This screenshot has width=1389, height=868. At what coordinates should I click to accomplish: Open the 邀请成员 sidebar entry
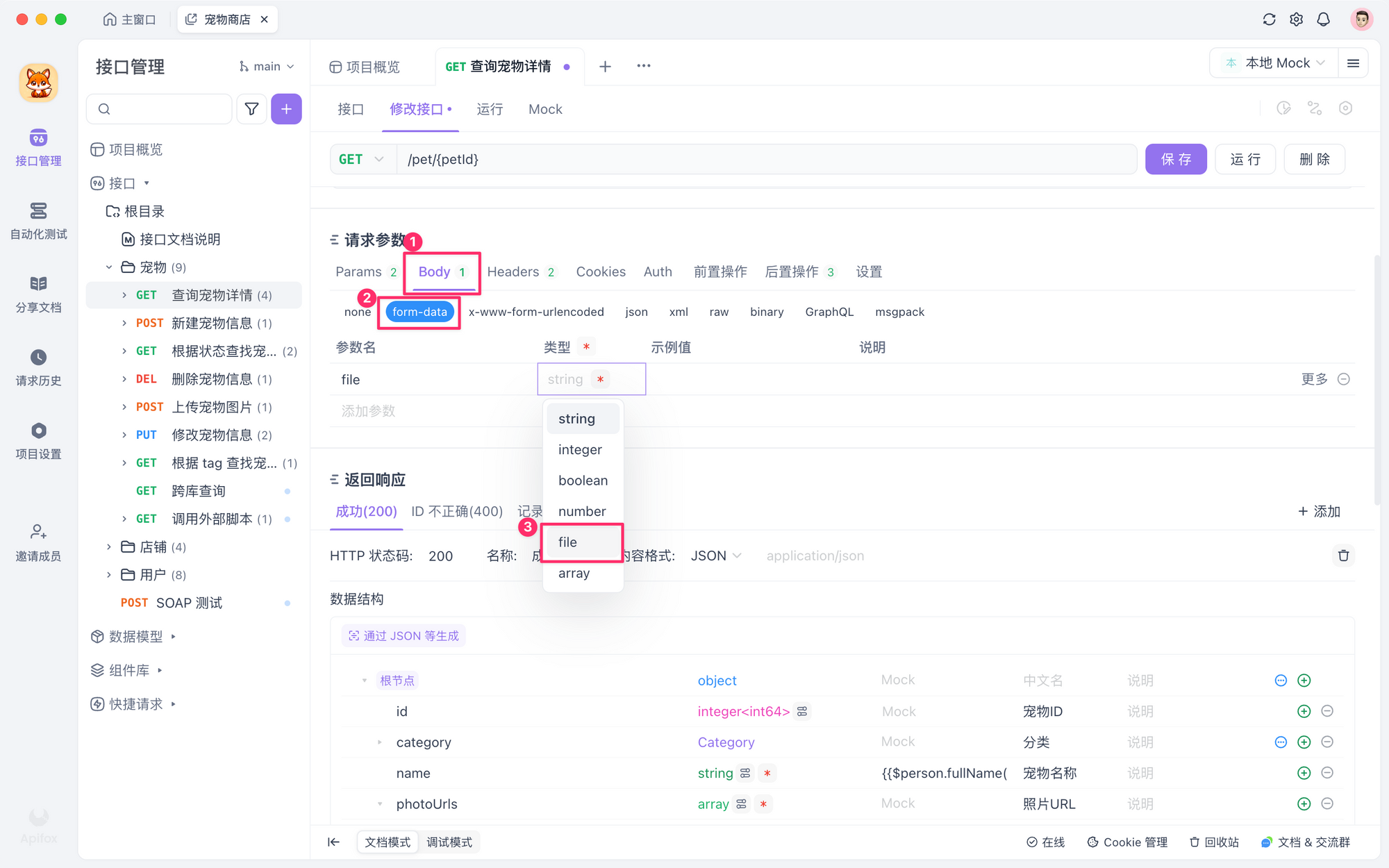point(38,543)
